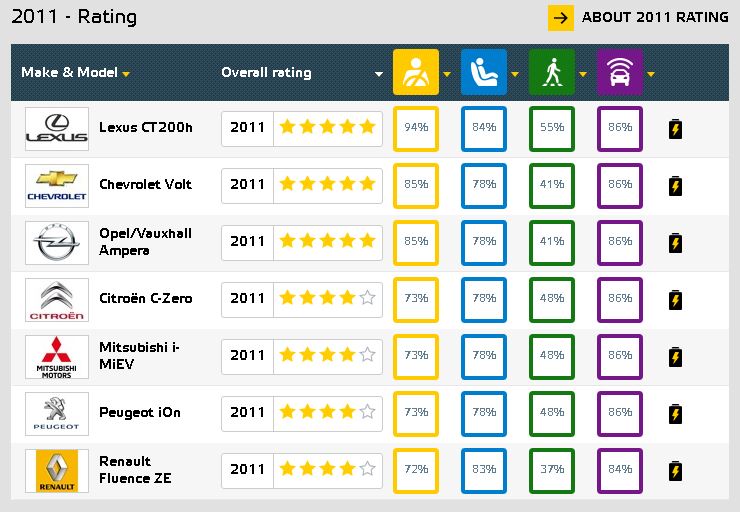Sort by Make & Model dropdown arrow
The image size is (740, 512).
pyautogui.click(x=126, y=74)
